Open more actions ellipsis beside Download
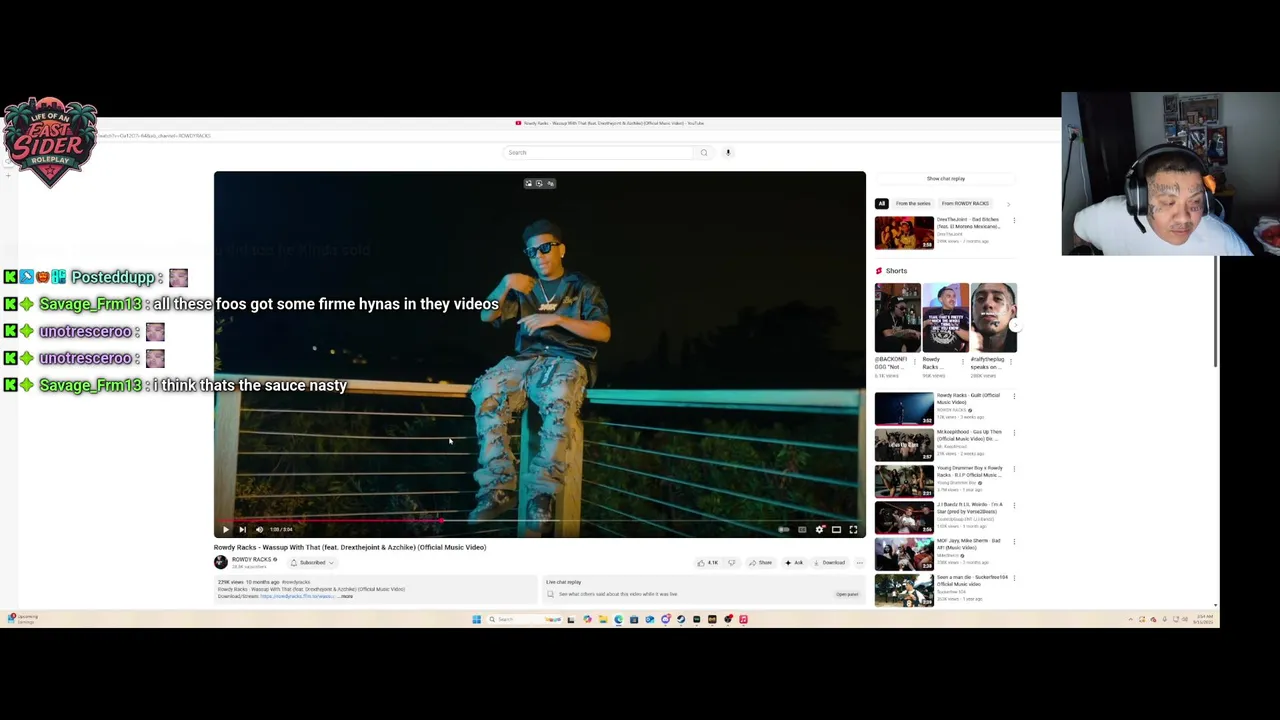This screenshot has width=1280, height=720. pos(859,562)
